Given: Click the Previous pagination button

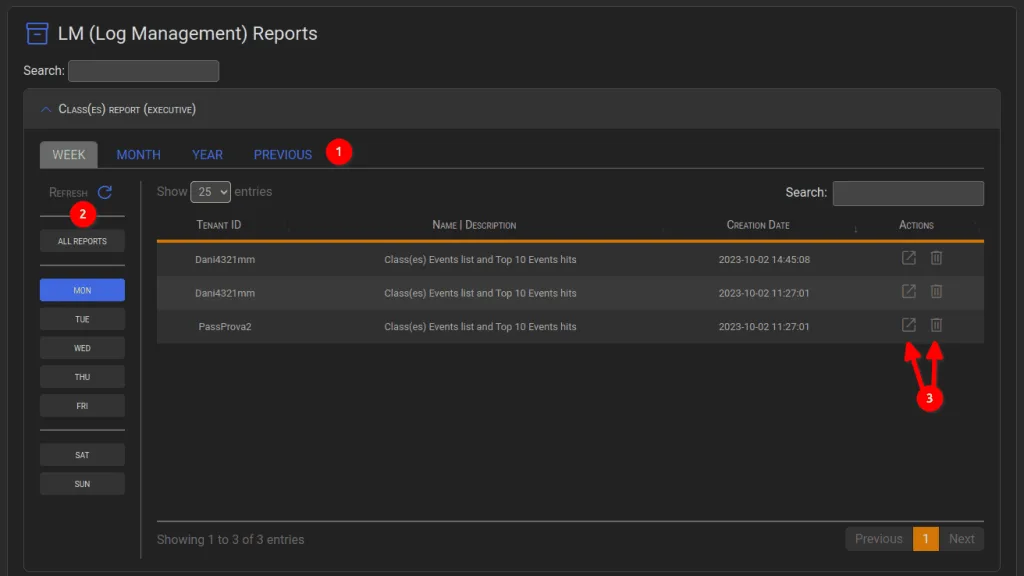Looking at the screenshot, I should click(878, 539).
